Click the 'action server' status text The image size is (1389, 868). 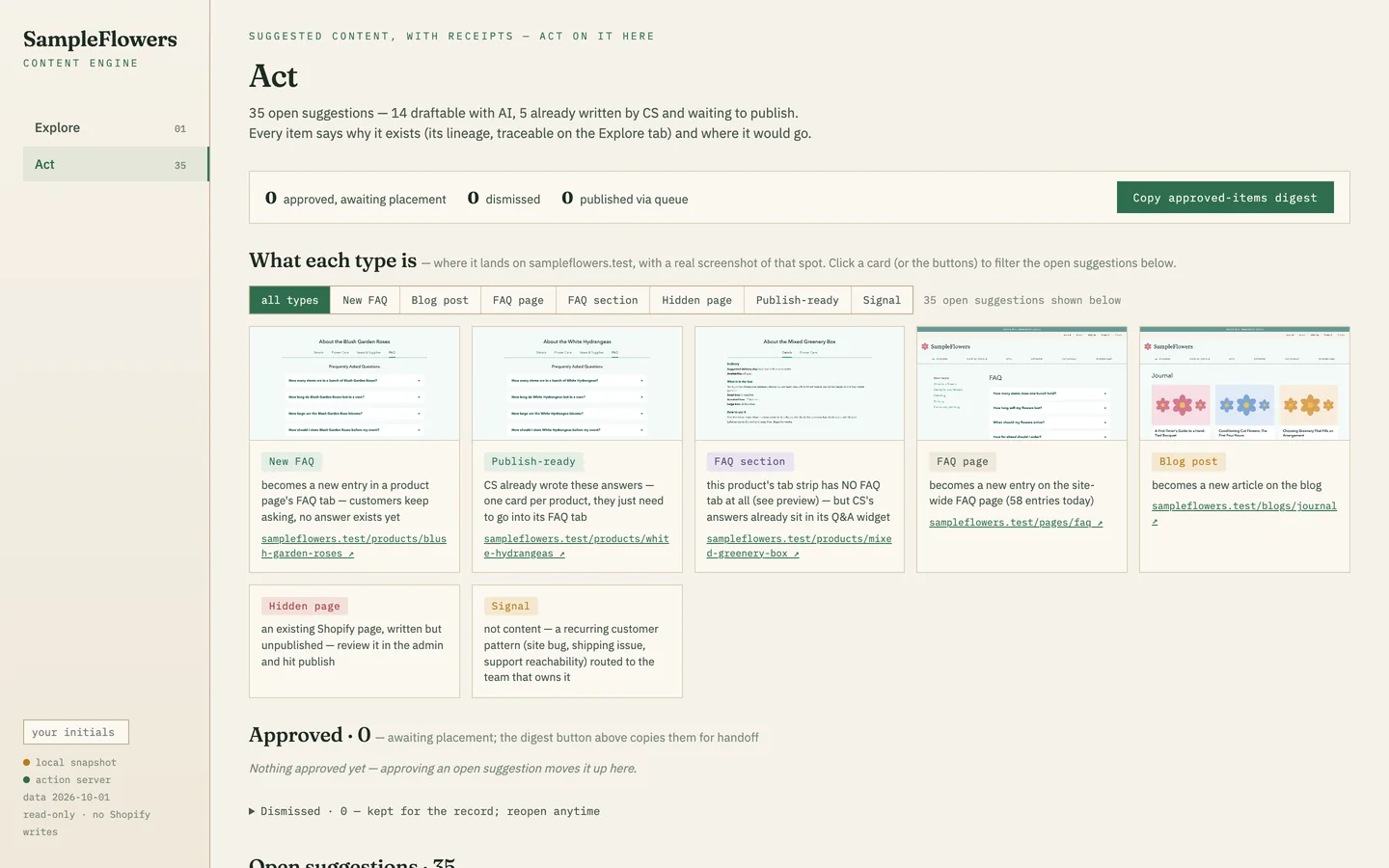pyautogui.click(x=73, y=780)
